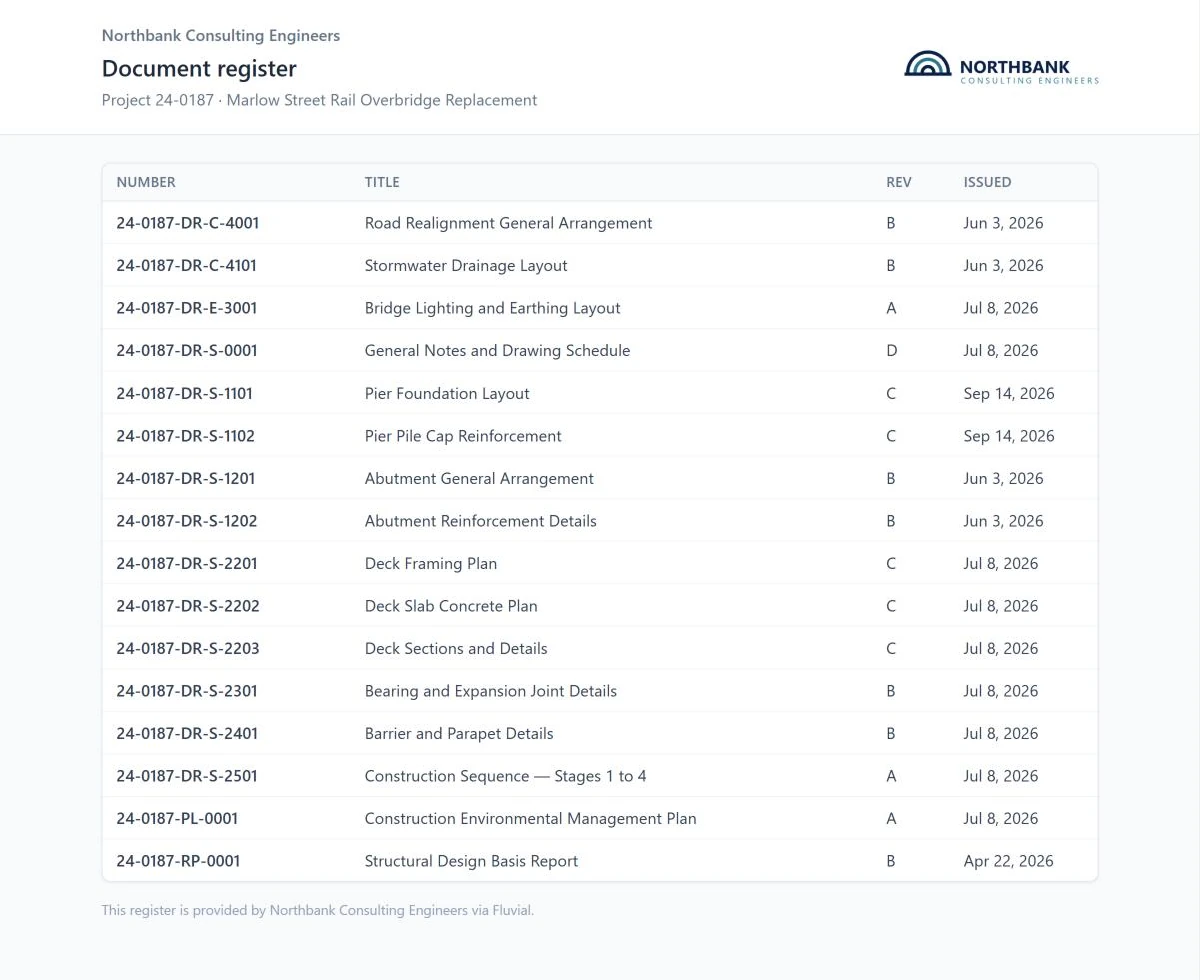
Task: Open document 24-0187-DR-S-1202
Action: point(187,521)
